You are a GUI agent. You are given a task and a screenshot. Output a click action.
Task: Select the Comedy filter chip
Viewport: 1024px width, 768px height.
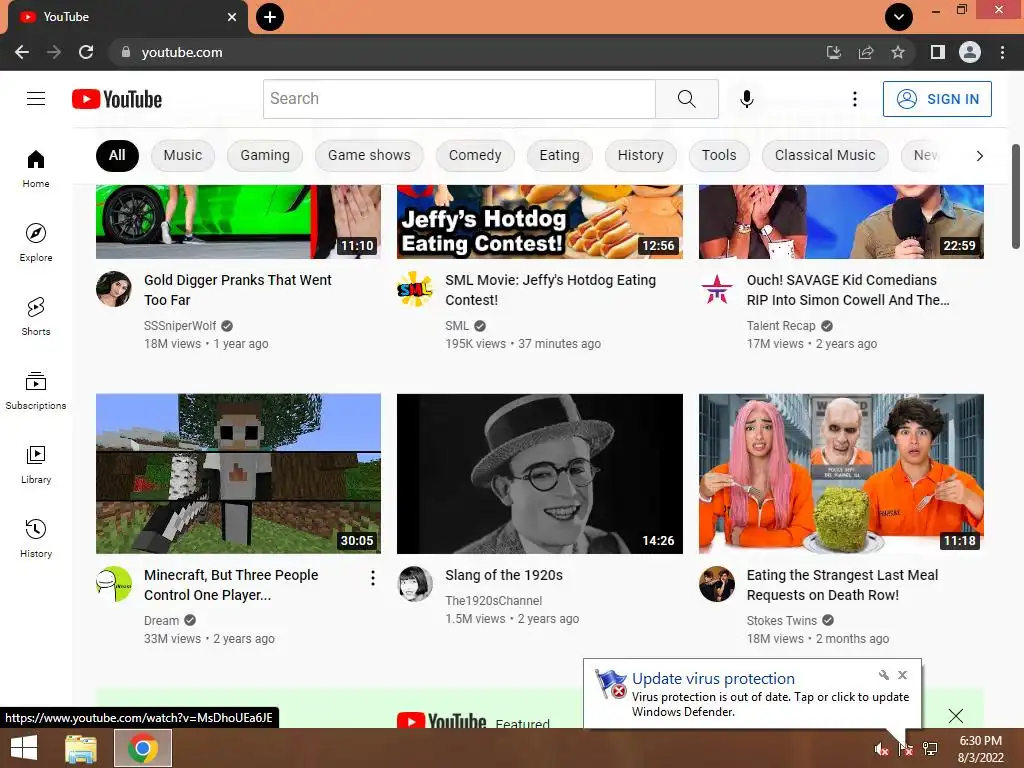(475, 155)
